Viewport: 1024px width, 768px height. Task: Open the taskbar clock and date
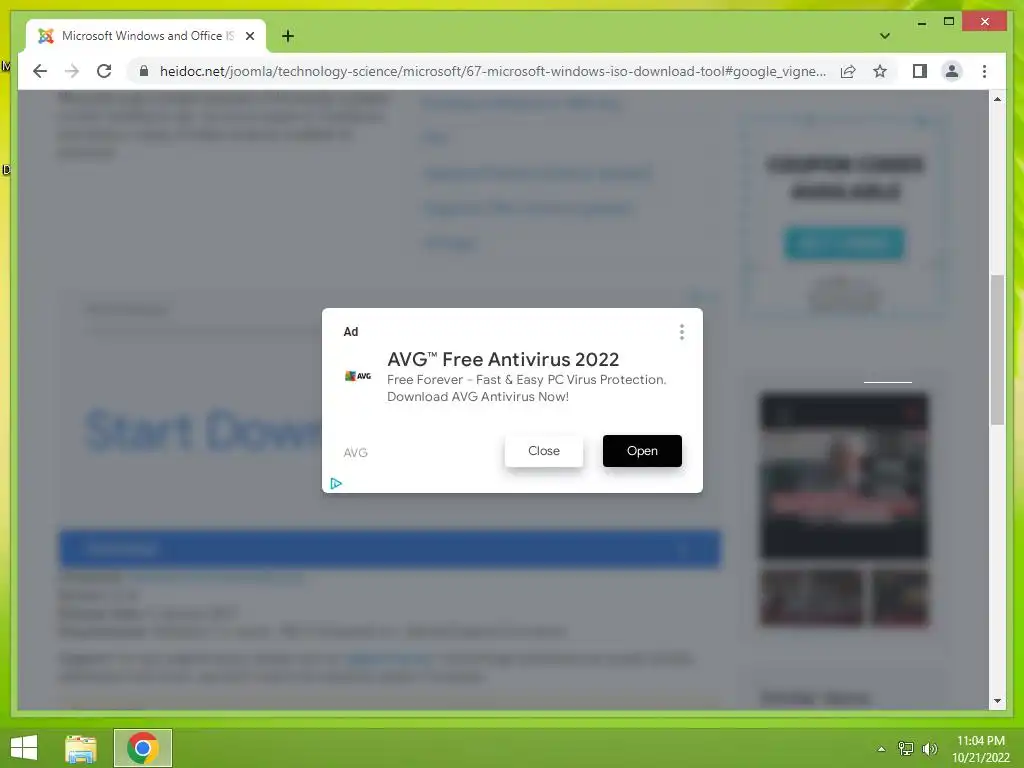pyautogui.click(x=981, y=749)
